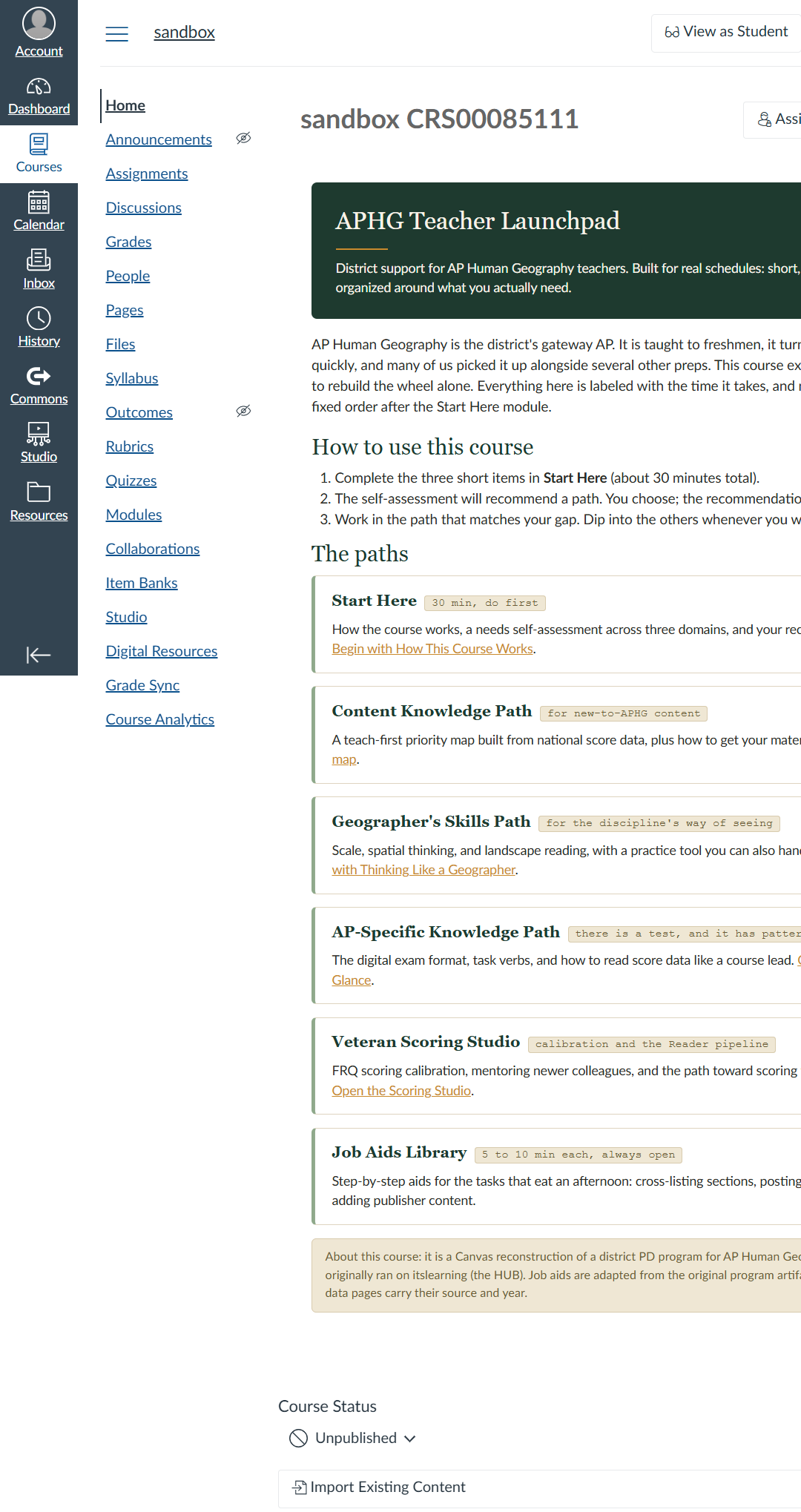Image resolution: width=801 pixels, height=1512 pixels.
Task: Open Collaborations in course navigation
Action: (153, 549)
